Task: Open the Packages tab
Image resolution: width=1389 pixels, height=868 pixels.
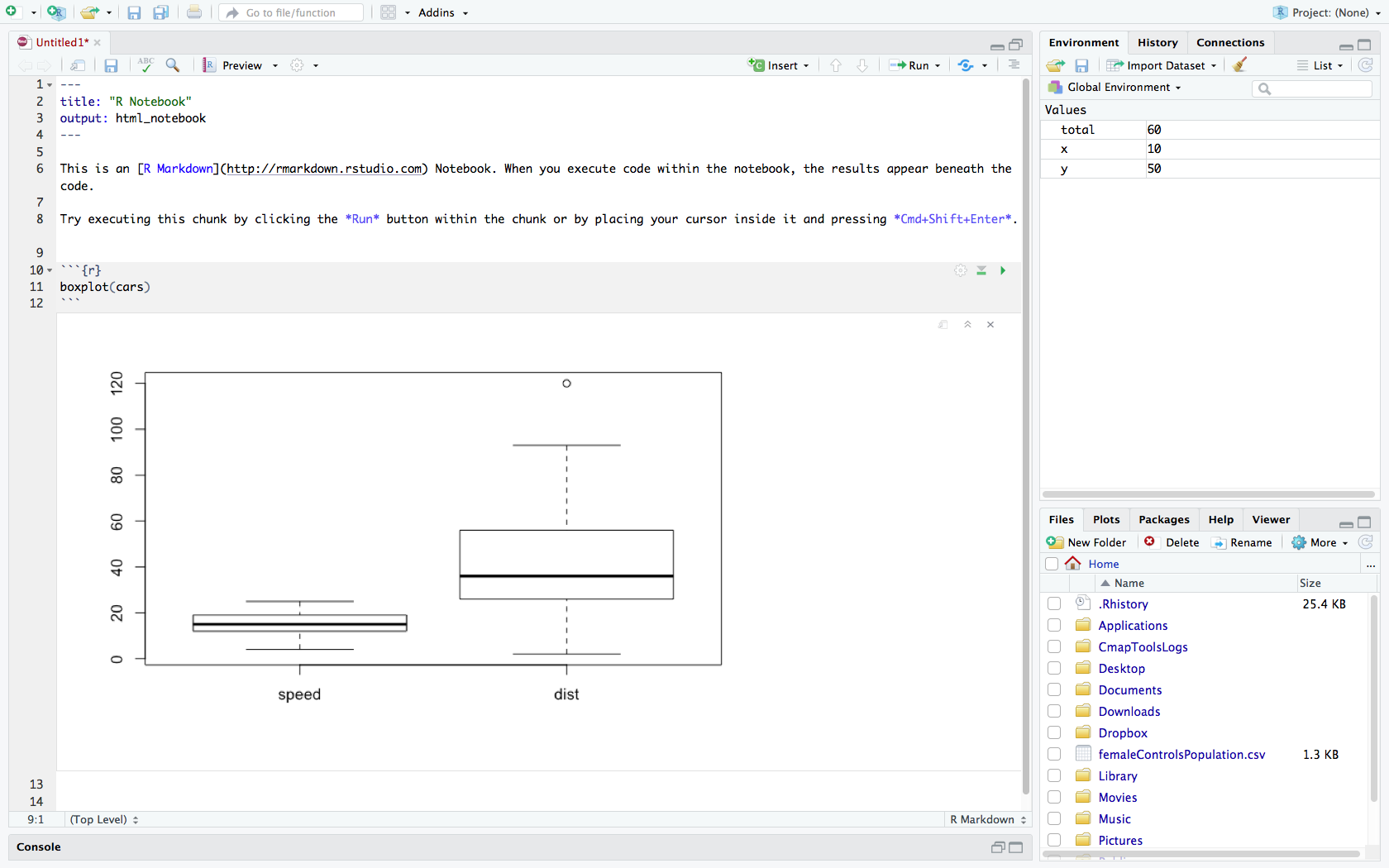Action: point(1164,519)
